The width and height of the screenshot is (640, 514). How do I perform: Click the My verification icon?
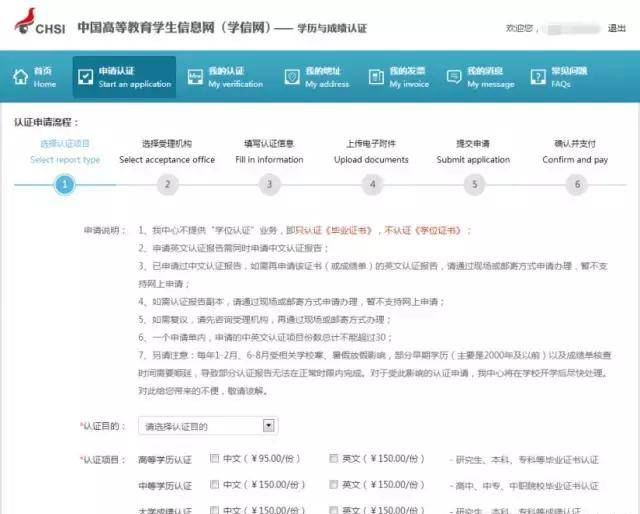195,77
